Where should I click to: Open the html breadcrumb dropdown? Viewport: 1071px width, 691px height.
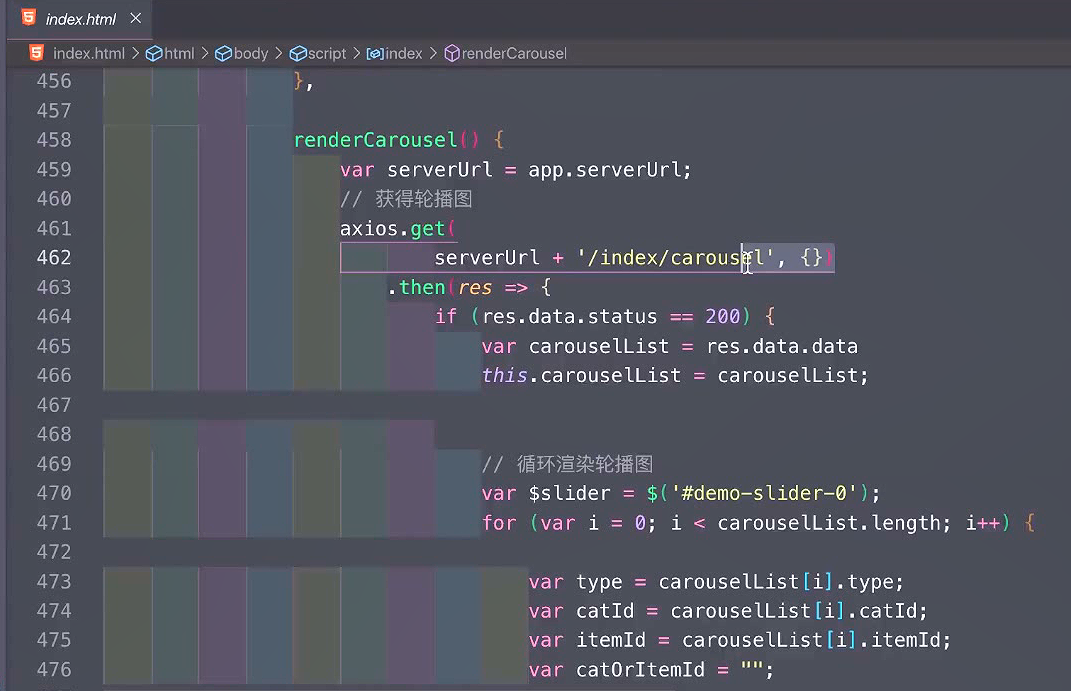[179, 53]
